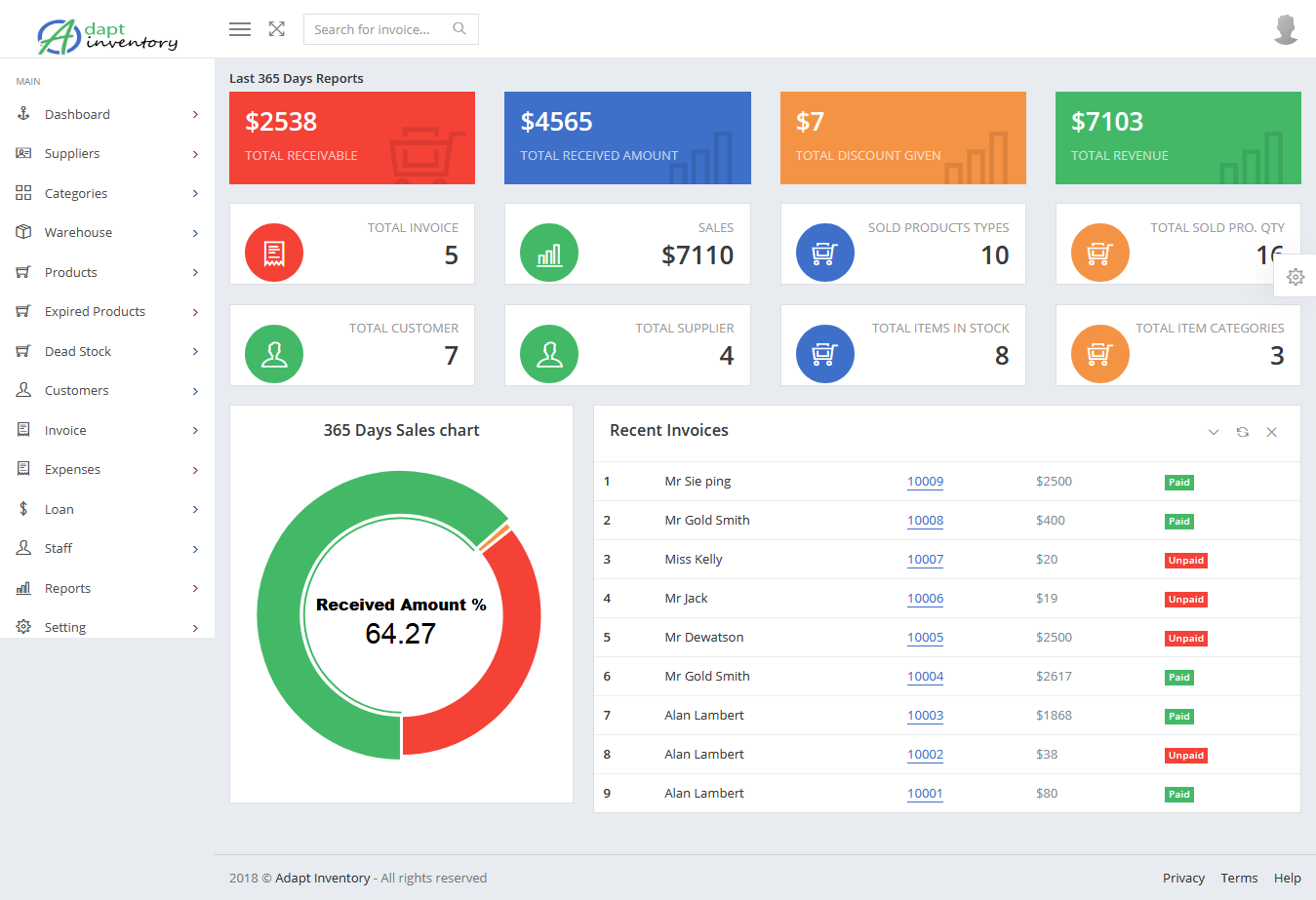Viewport: 1316px width, 900px height.
Task: Open the Dead Stock section
Action: [x=78, y=351]
